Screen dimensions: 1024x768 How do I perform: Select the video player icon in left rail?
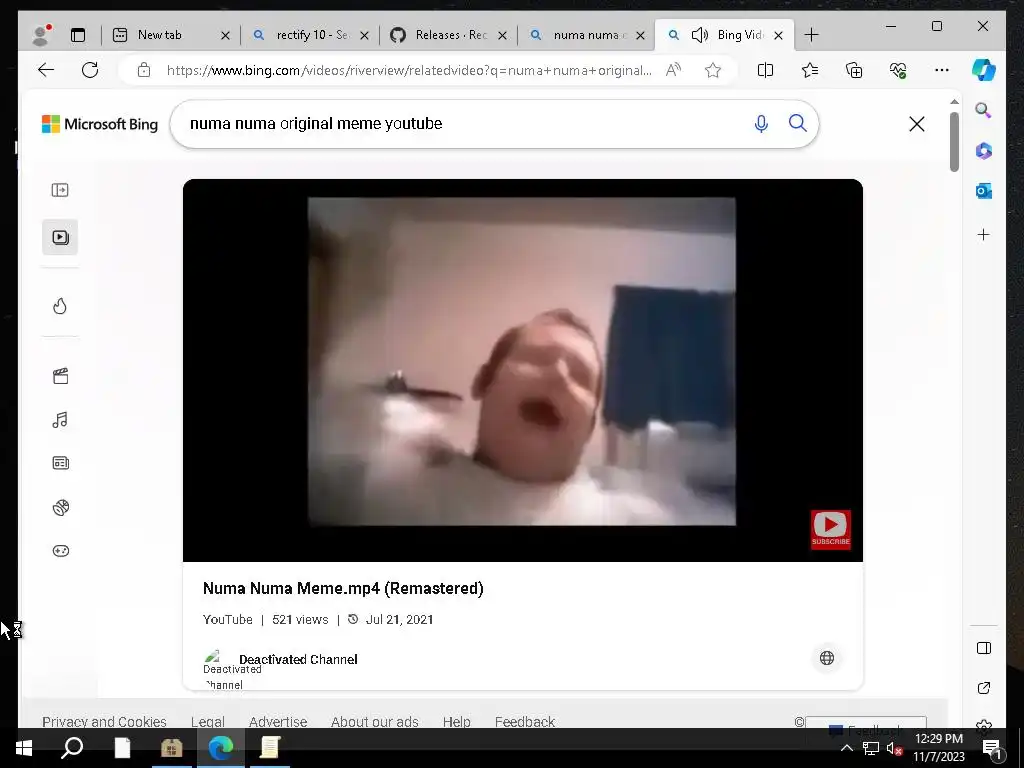(60, 237)
